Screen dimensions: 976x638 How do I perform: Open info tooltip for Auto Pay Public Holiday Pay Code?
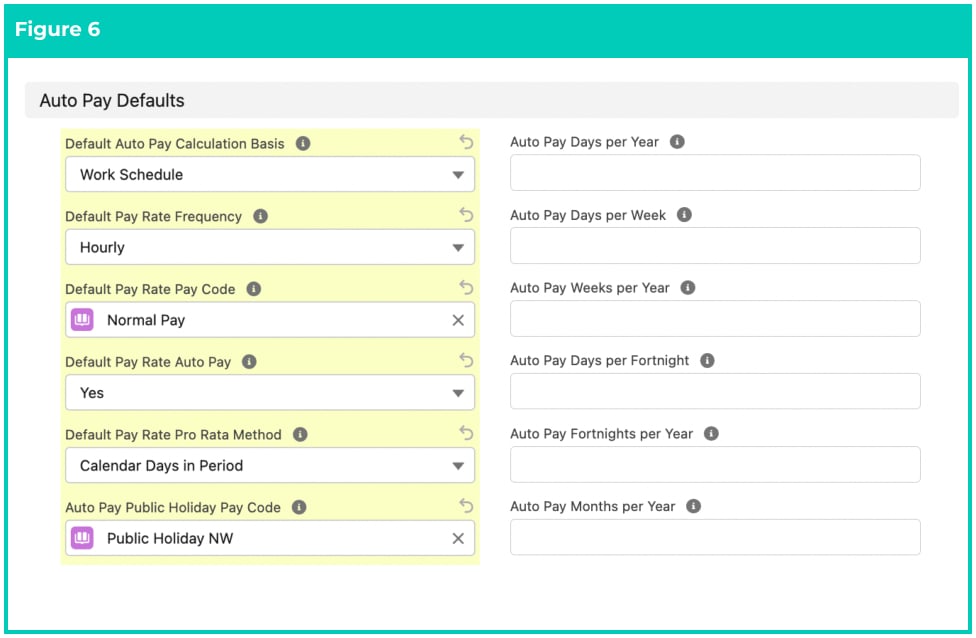[x=299, y=507]
